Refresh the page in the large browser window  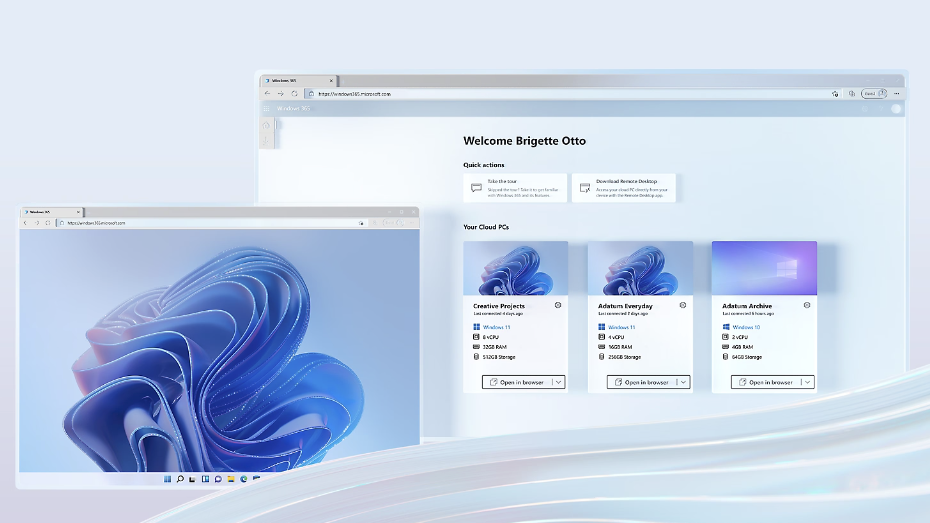pyautogui.click(x=294, y=94)
